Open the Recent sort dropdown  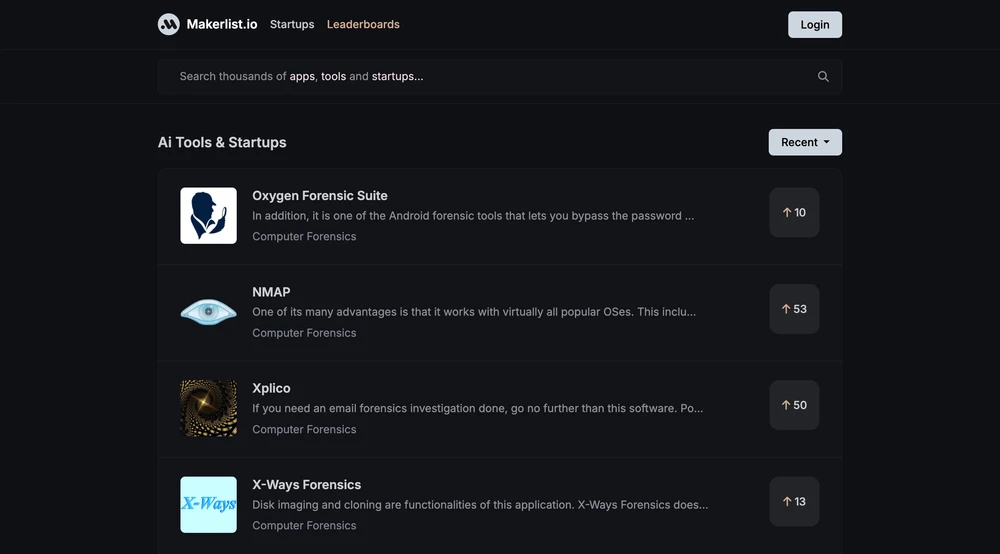coord(805,142)
